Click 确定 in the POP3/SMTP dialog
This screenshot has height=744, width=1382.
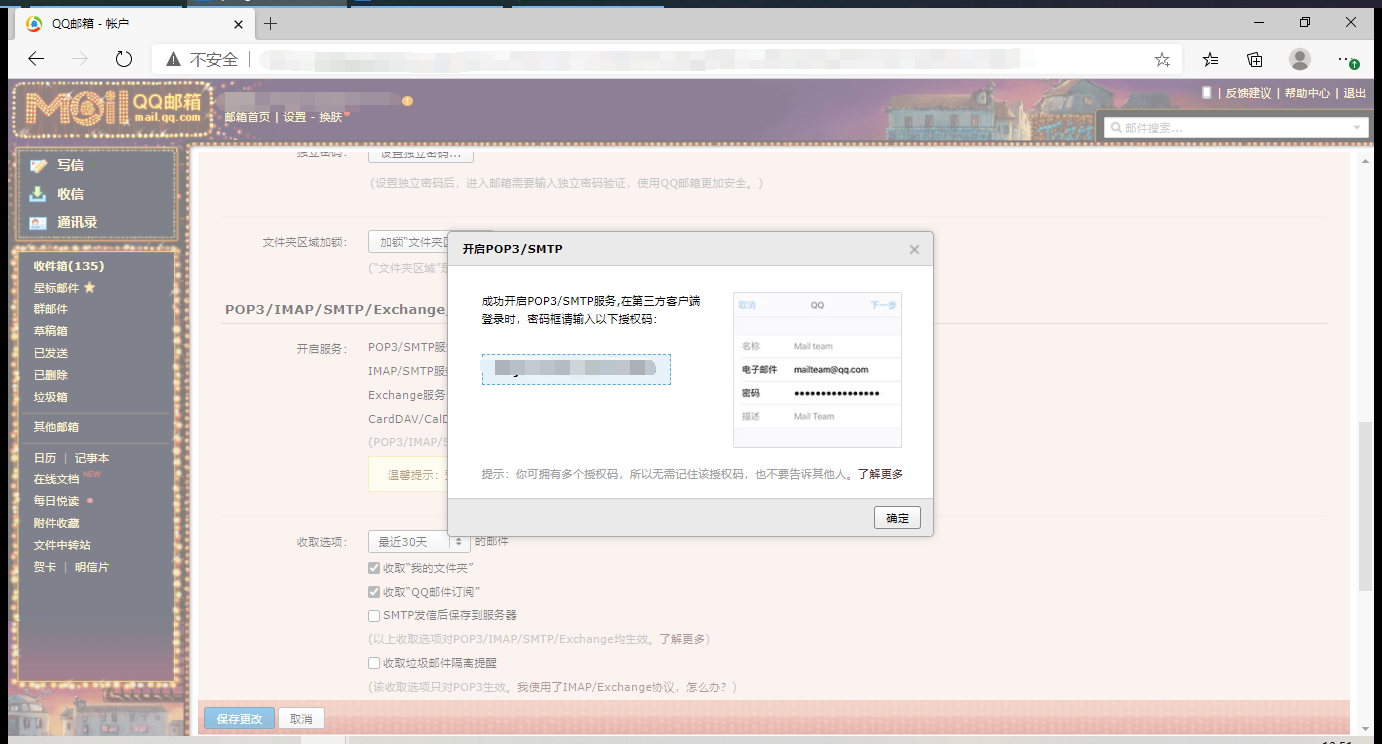[897, 518]
